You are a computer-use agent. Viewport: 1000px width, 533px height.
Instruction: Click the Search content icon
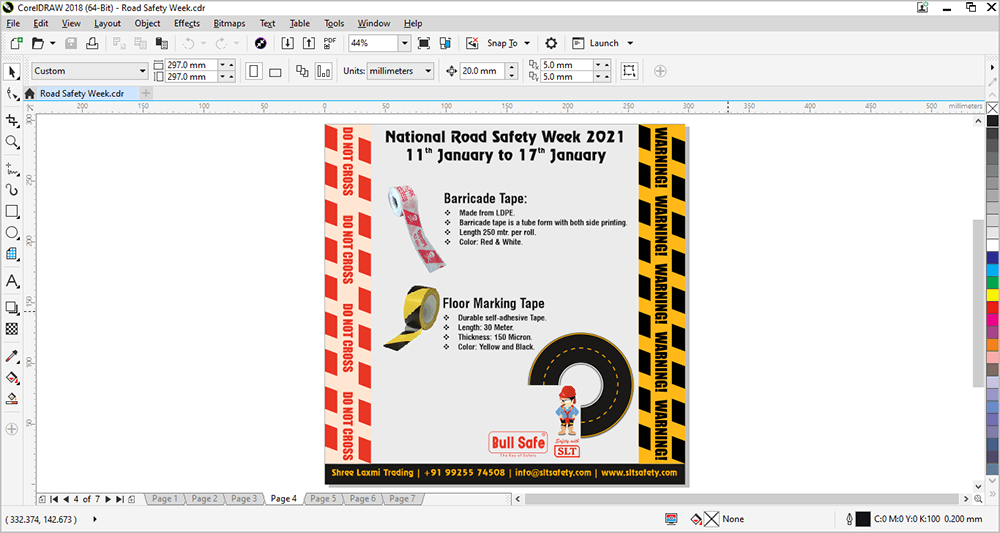tap(260, 43)
